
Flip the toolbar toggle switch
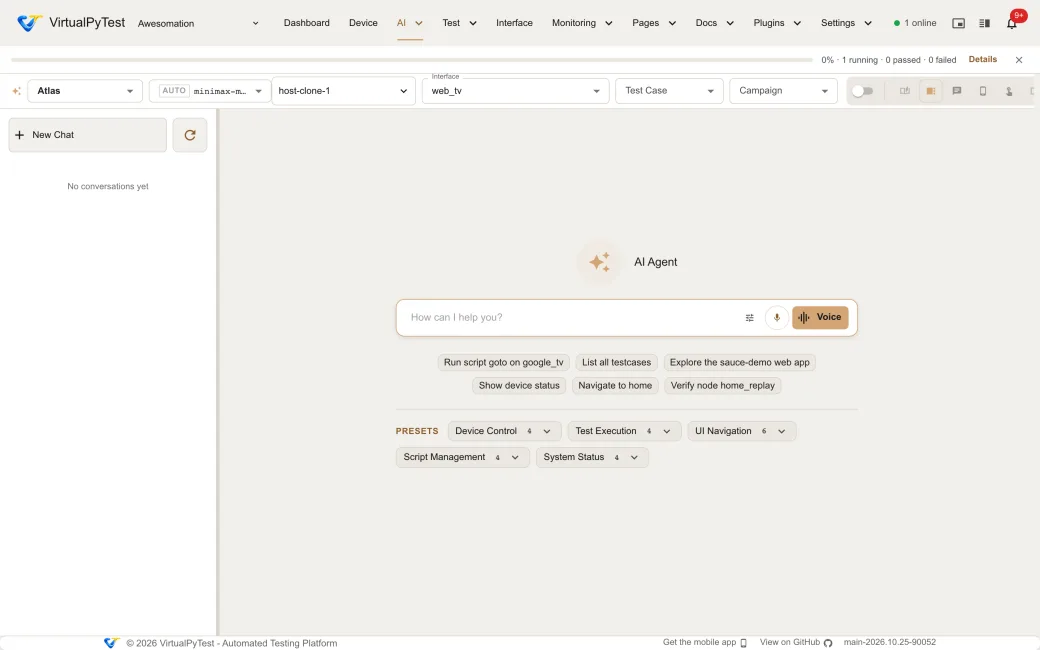pyautogui.click(x=862, y=91)
